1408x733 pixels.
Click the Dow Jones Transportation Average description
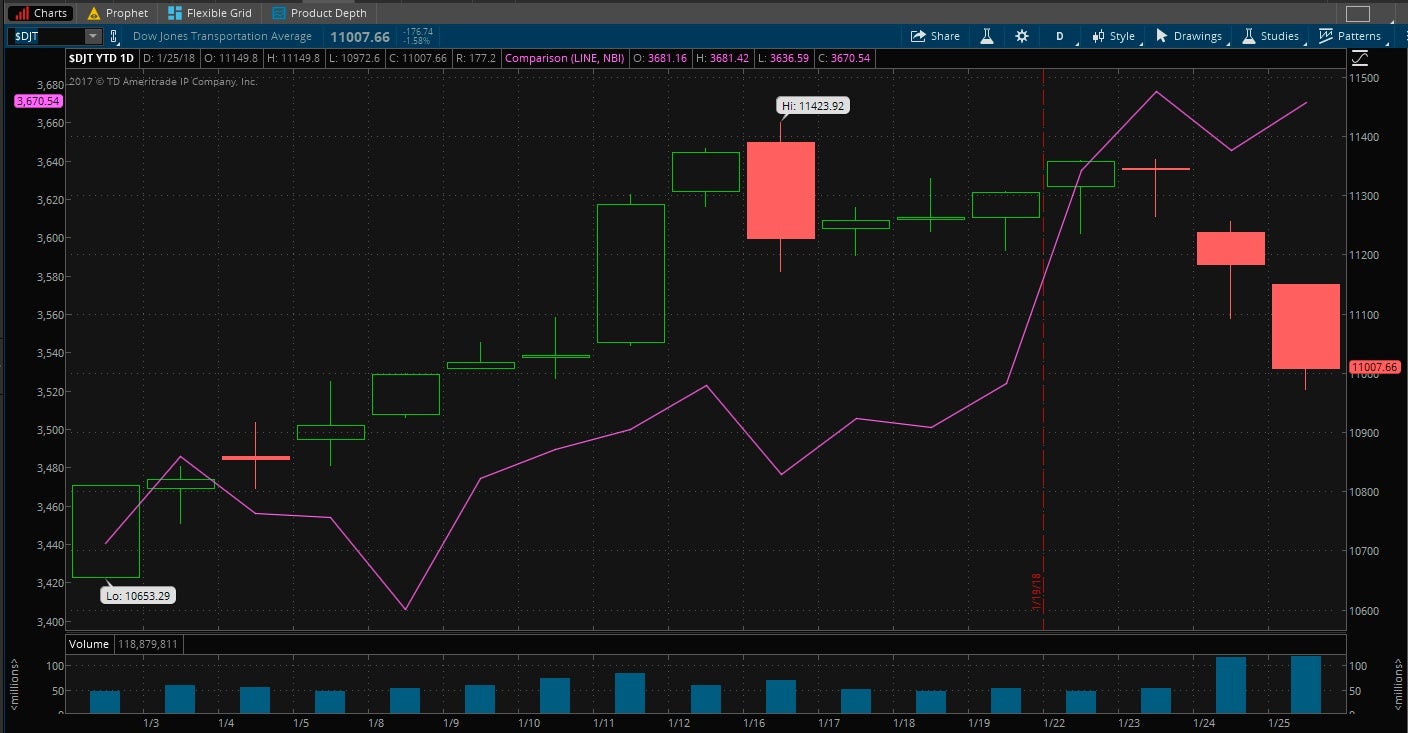click(222, 36)
